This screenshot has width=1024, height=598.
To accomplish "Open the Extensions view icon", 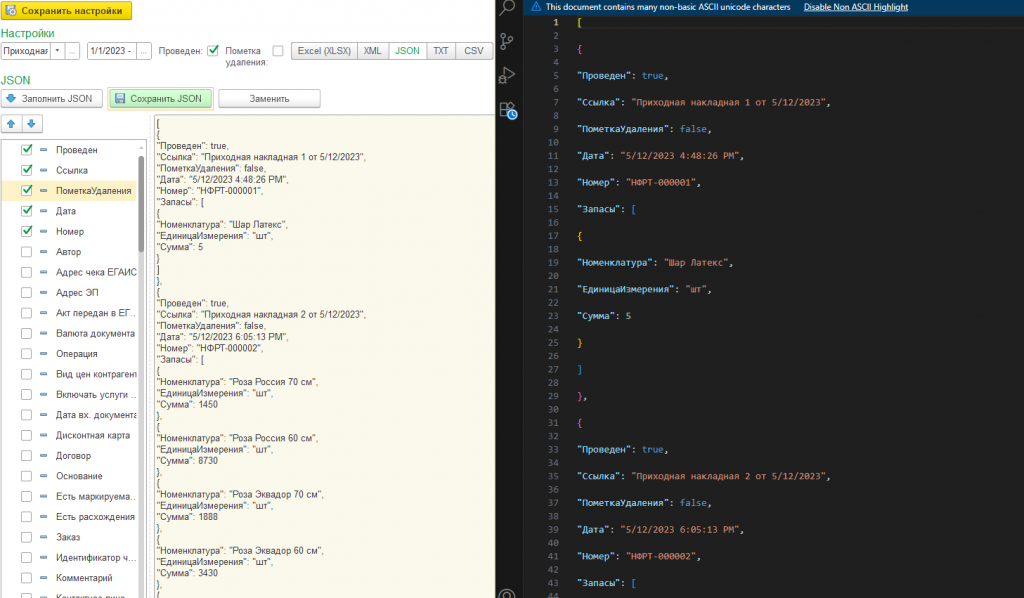I will [508, 110].
